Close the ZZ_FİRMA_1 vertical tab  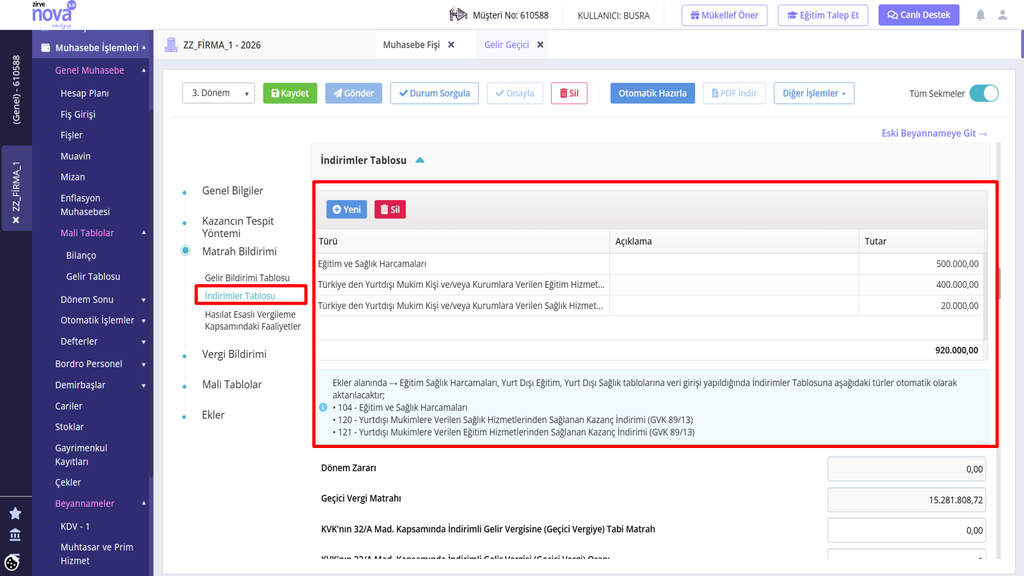(16, 220)
